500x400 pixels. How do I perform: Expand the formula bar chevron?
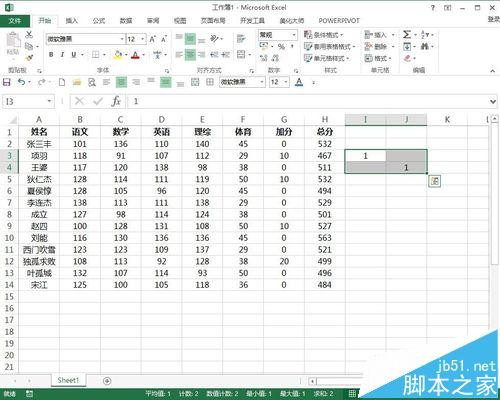493,101
